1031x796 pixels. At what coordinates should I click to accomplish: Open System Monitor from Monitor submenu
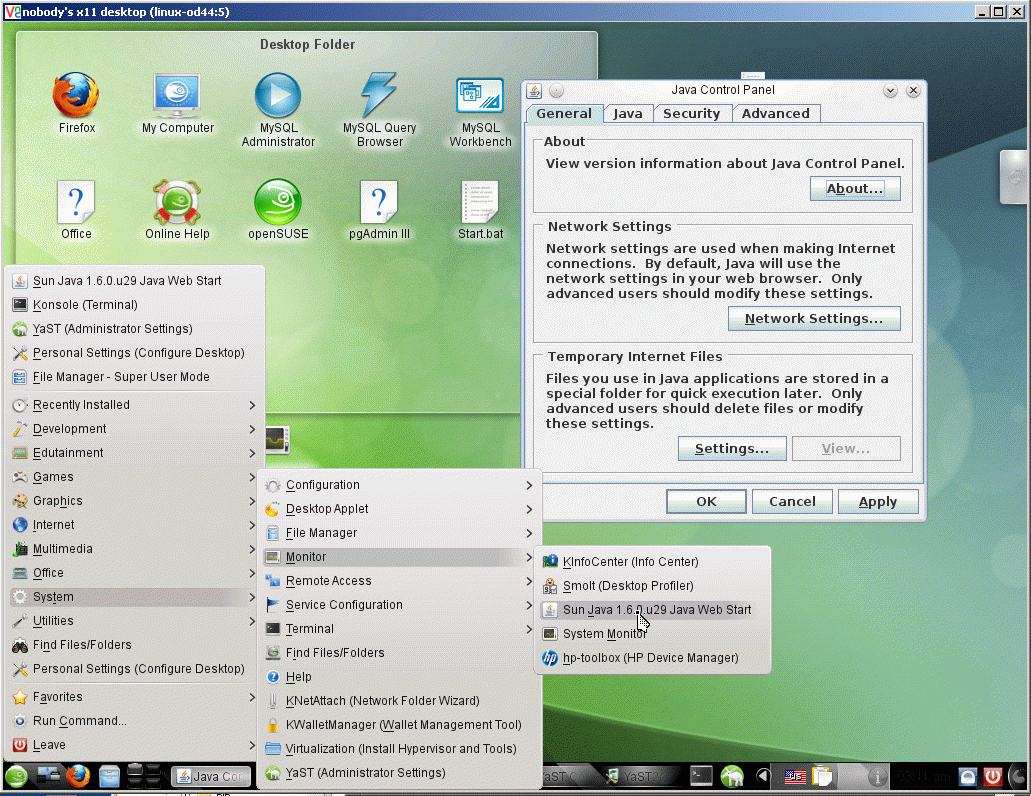[652, 634]
